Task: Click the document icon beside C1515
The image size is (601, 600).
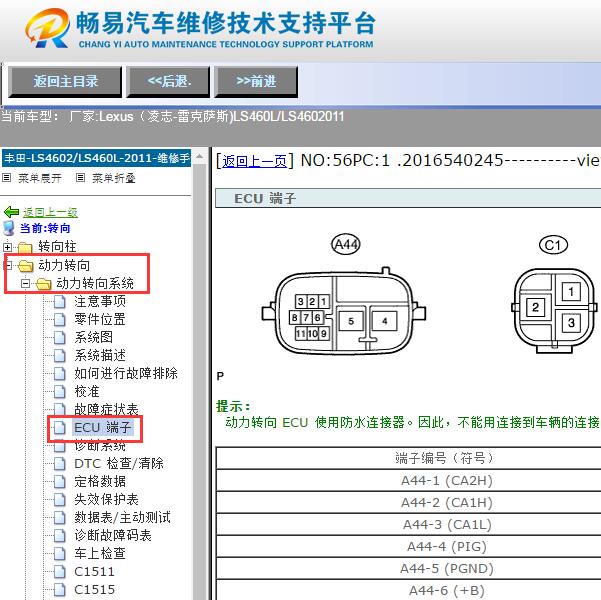Action: tap(59, 590)
